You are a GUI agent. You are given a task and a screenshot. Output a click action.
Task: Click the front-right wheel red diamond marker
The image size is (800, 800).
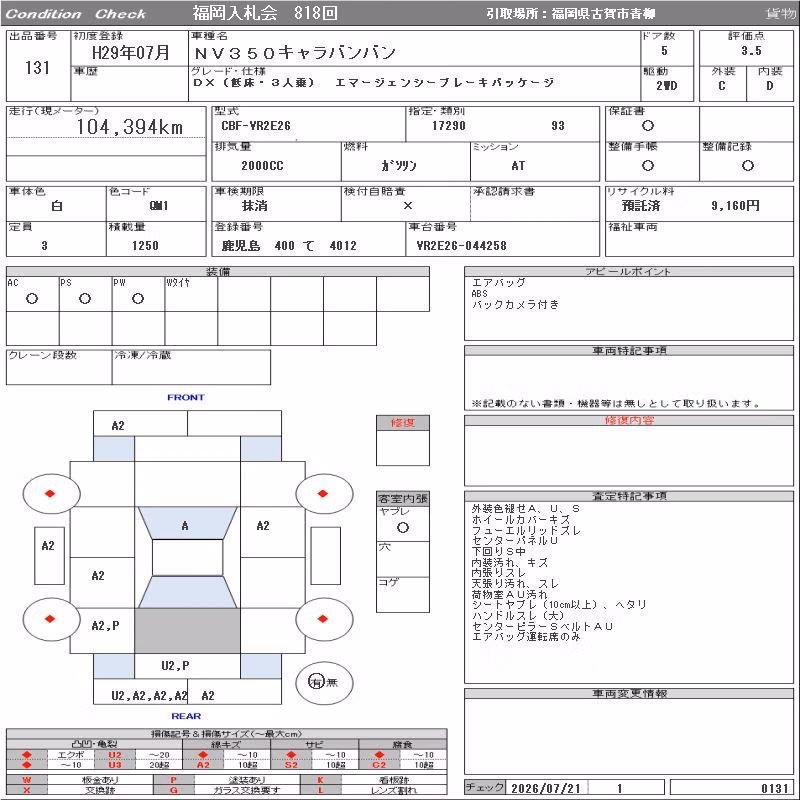[322, 493]
